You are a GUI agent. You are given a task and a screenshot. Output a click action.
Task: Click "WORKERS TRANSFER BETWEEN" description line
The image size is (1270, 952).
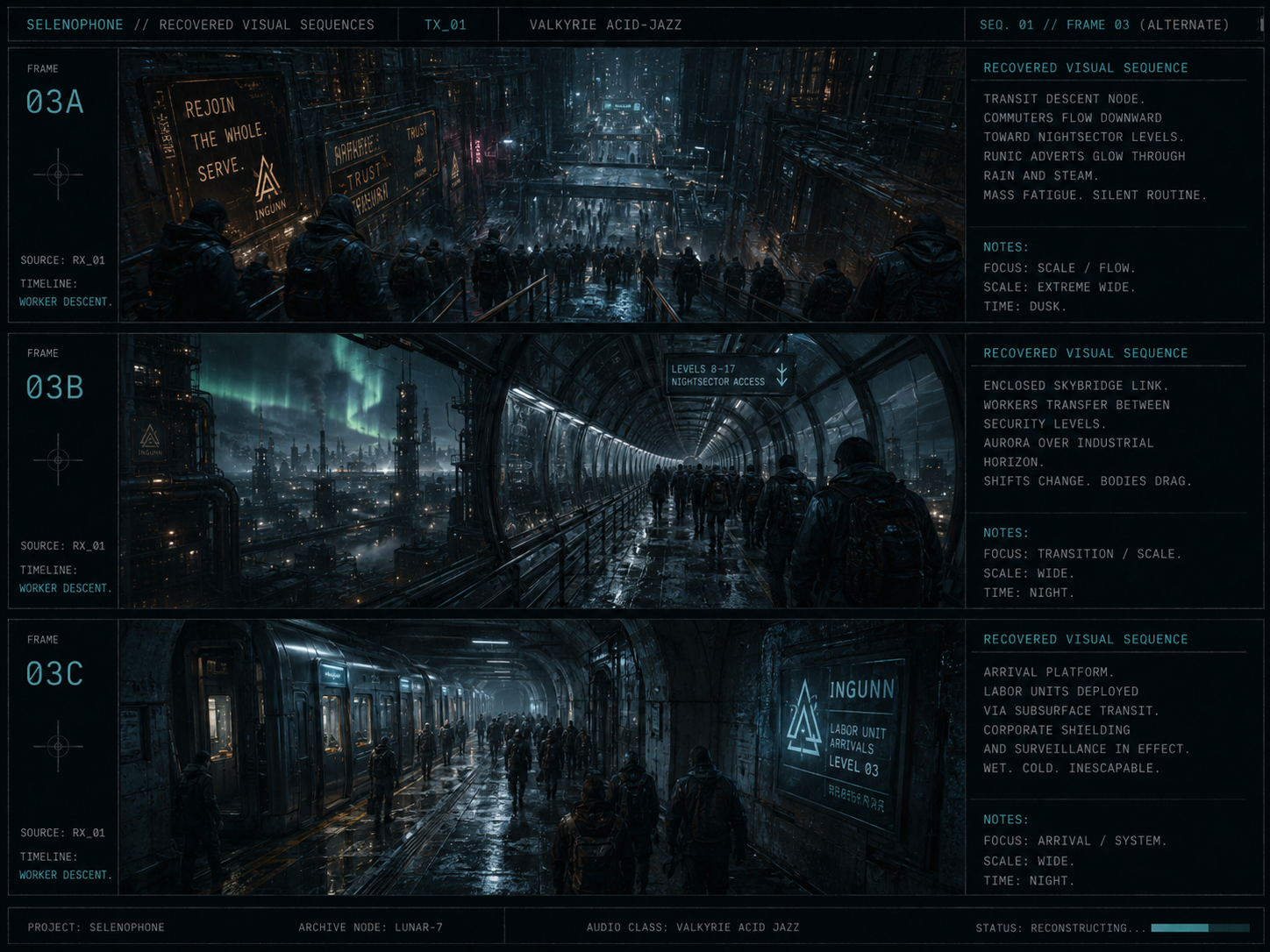click(x=1076, y=405)
